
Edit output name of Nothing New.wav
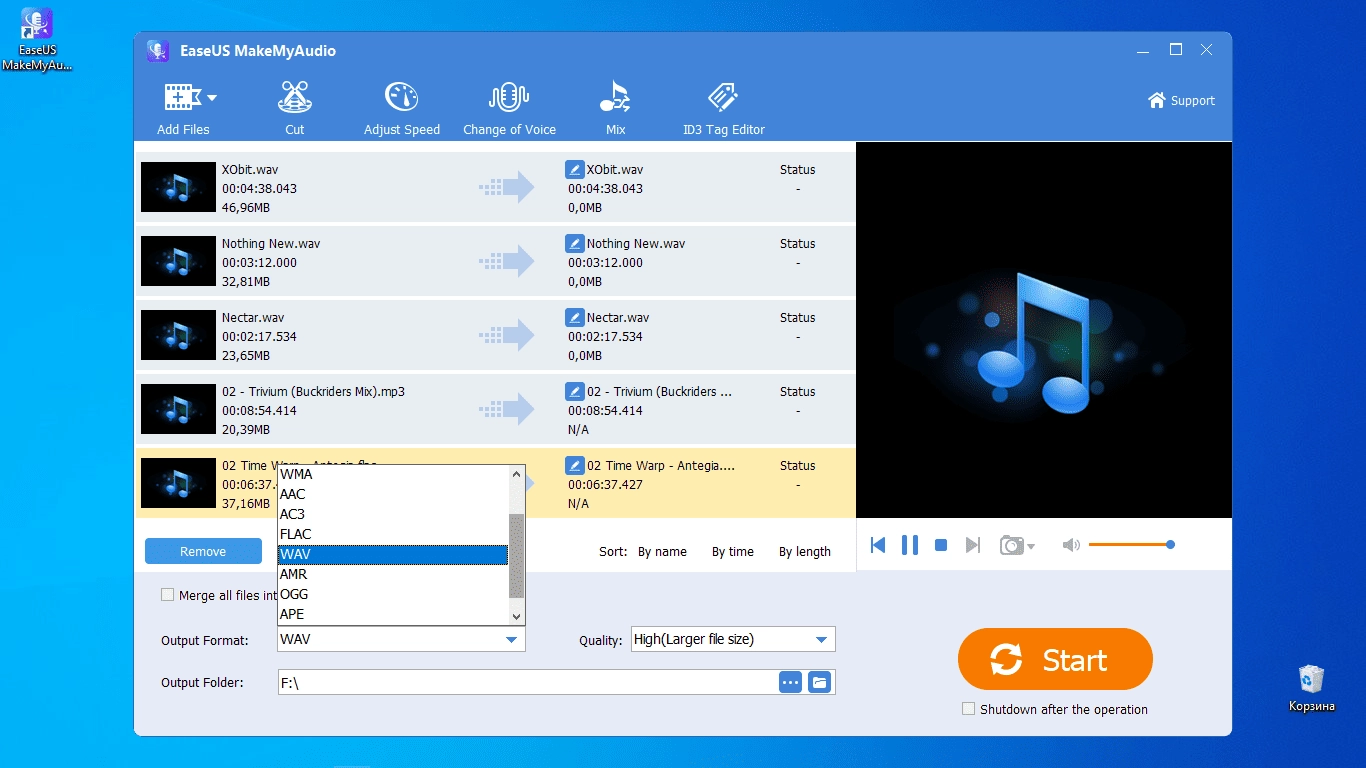coord(574,244)
